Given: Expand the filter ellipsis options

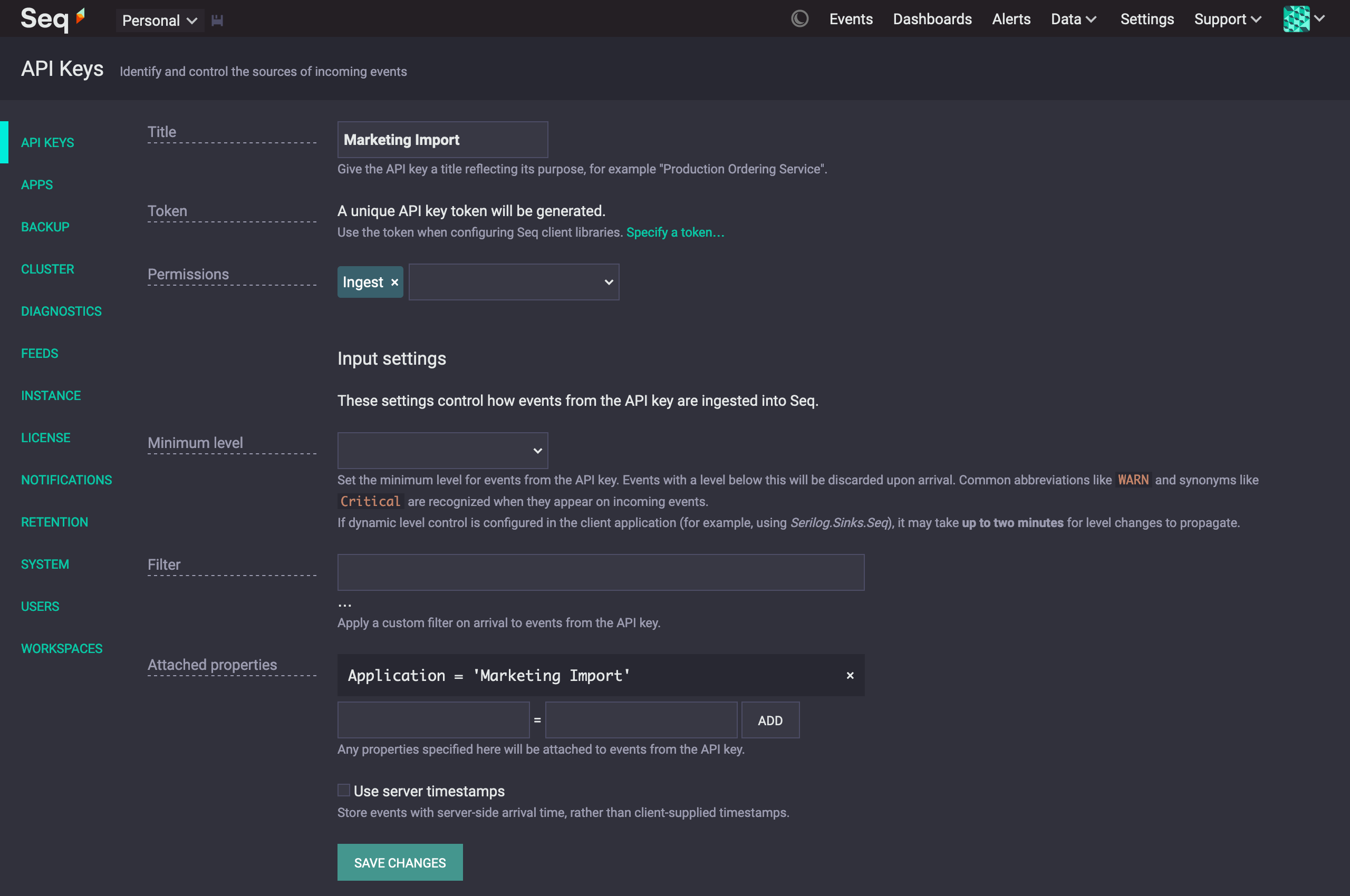Looking at the screenshot, I should 344,604.
